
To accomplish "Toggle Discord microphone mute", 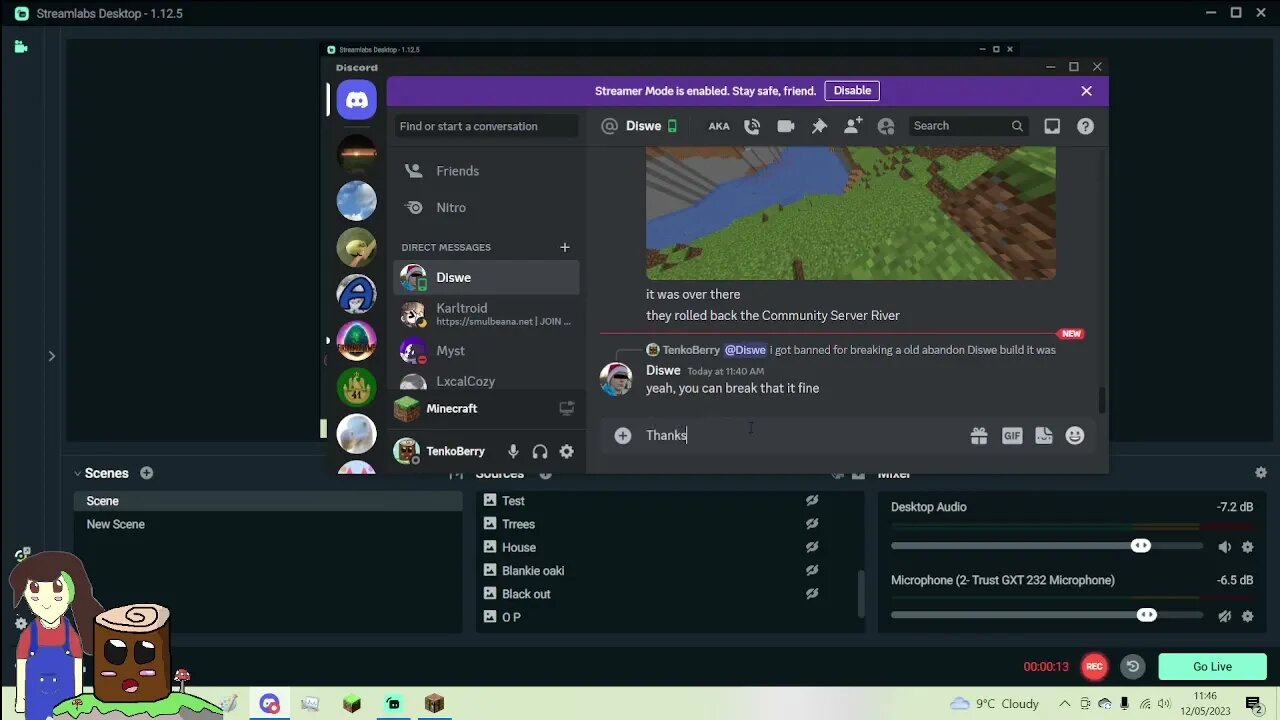I will (513, 451).
